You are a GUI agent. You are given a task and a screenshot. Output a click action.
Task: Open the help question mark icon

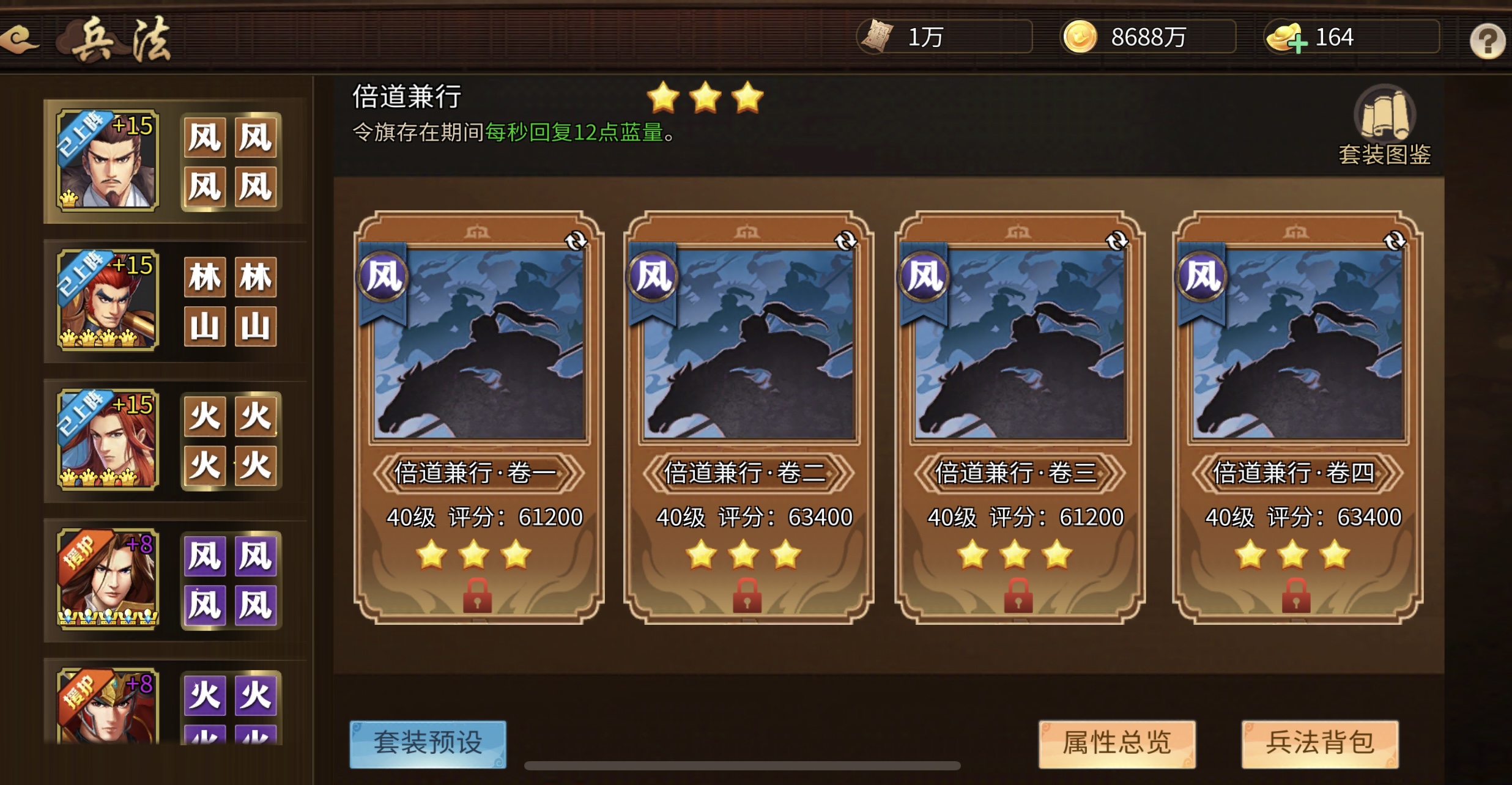pos(1488,41)
